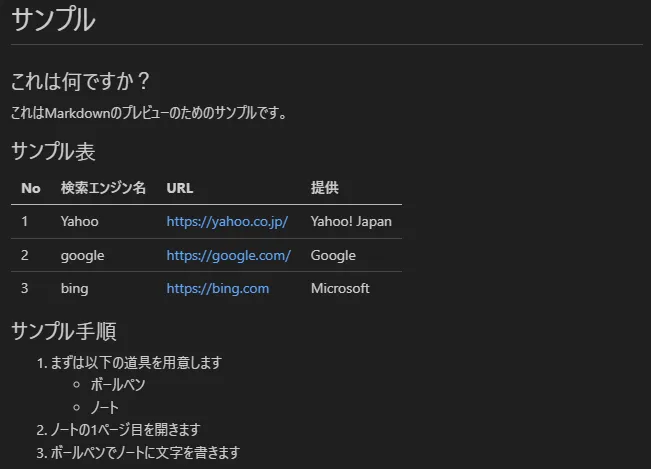The height and width of the screenshot is (469, 651).
Task: Click the Markdown preview description paragraph
Action: pyautogui.click(x=149, y=113)
